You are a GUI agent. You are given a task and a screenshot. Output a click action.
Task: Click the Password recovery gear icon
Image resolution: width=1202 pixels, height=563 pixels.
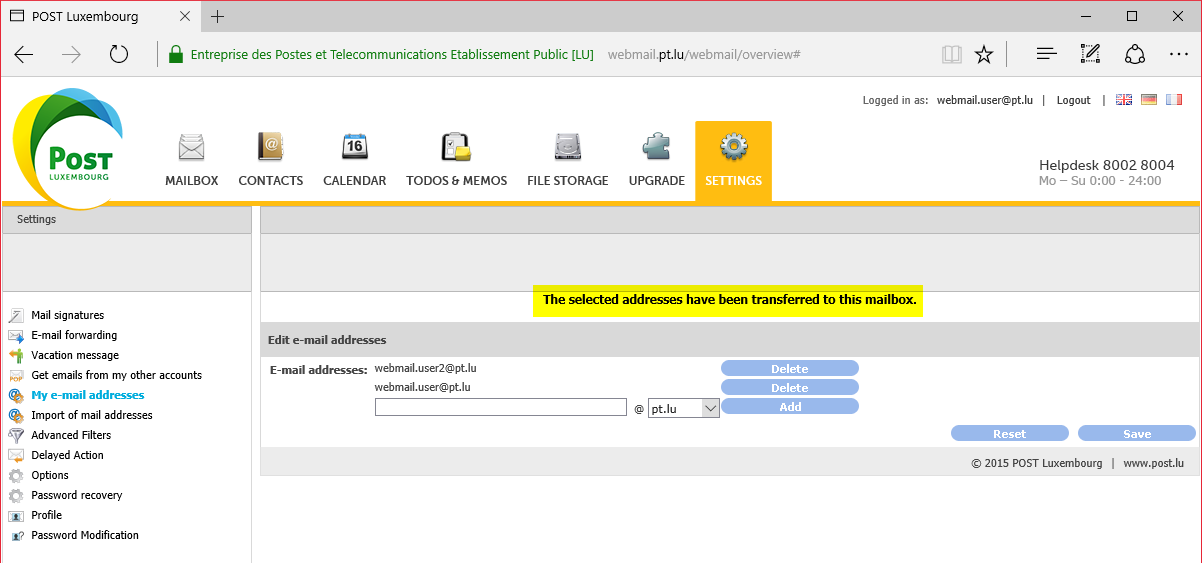[x=16, y=495]
